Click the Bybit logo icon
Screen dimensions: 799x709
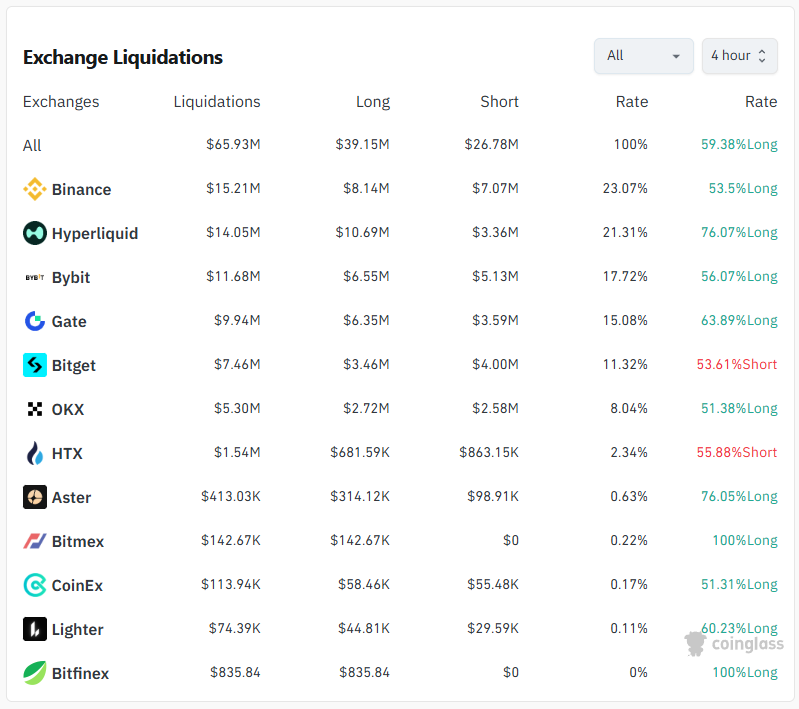pos(35,277)
